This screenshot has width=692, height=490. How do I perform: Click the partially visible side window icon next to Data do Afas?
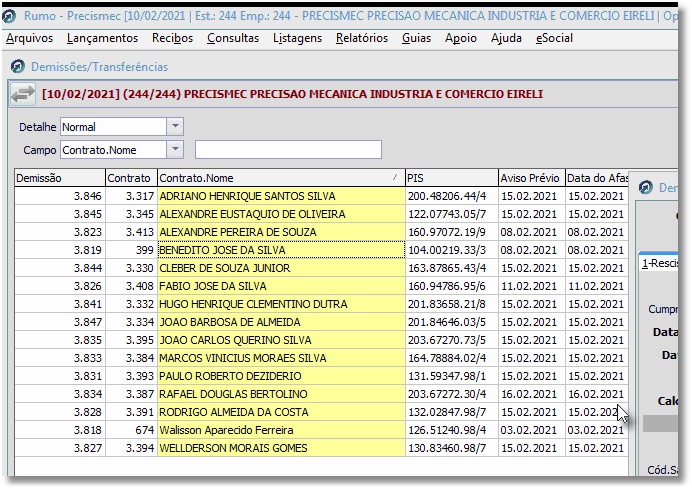(x=646, y=188)
